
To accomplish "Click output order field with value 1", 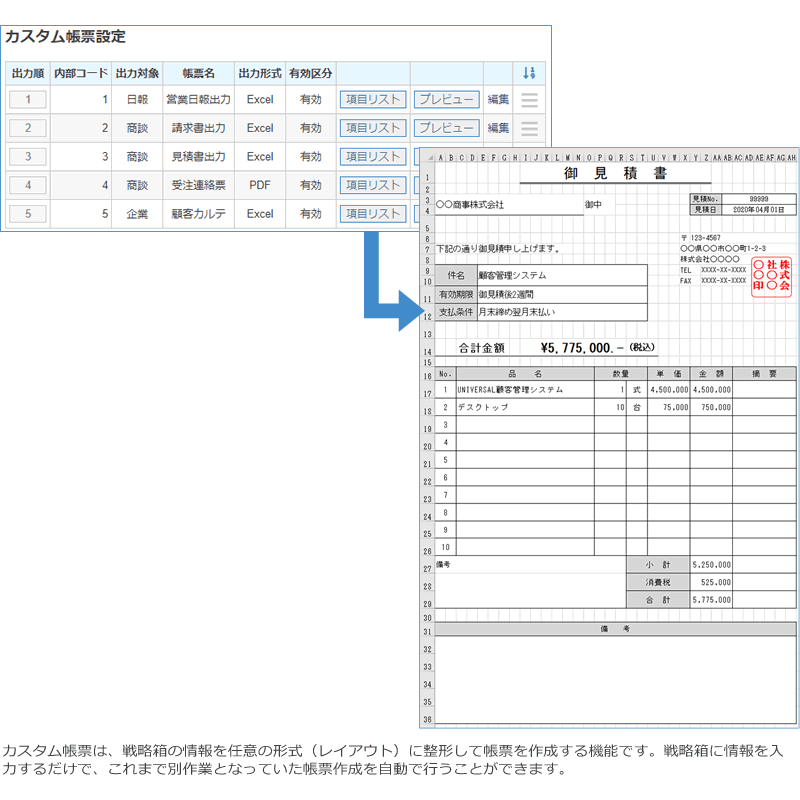I will coord(28,99).
